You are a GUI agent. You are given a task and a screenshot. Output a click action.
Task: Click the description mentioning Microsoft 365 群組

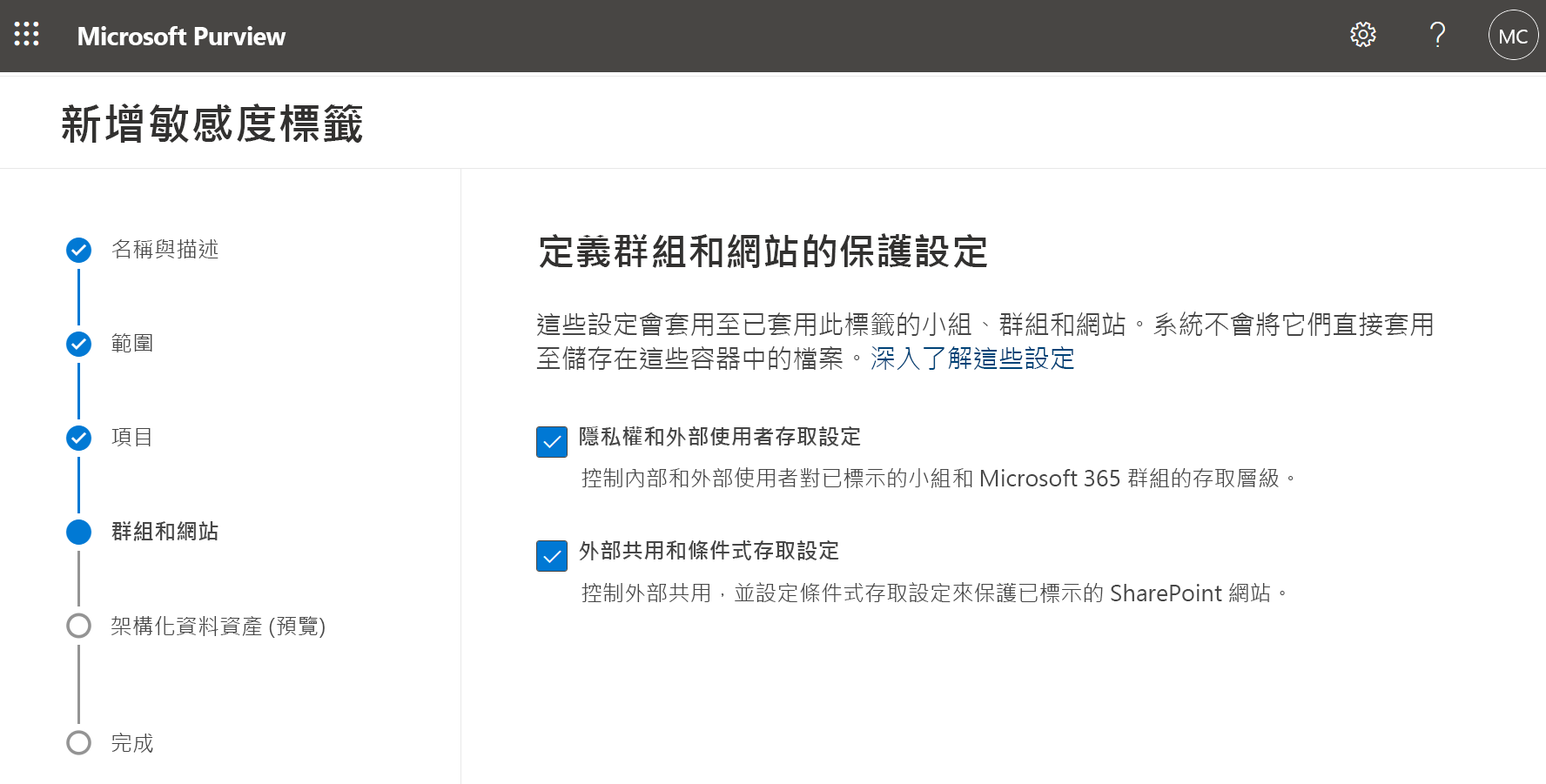[x=938, y=479]
